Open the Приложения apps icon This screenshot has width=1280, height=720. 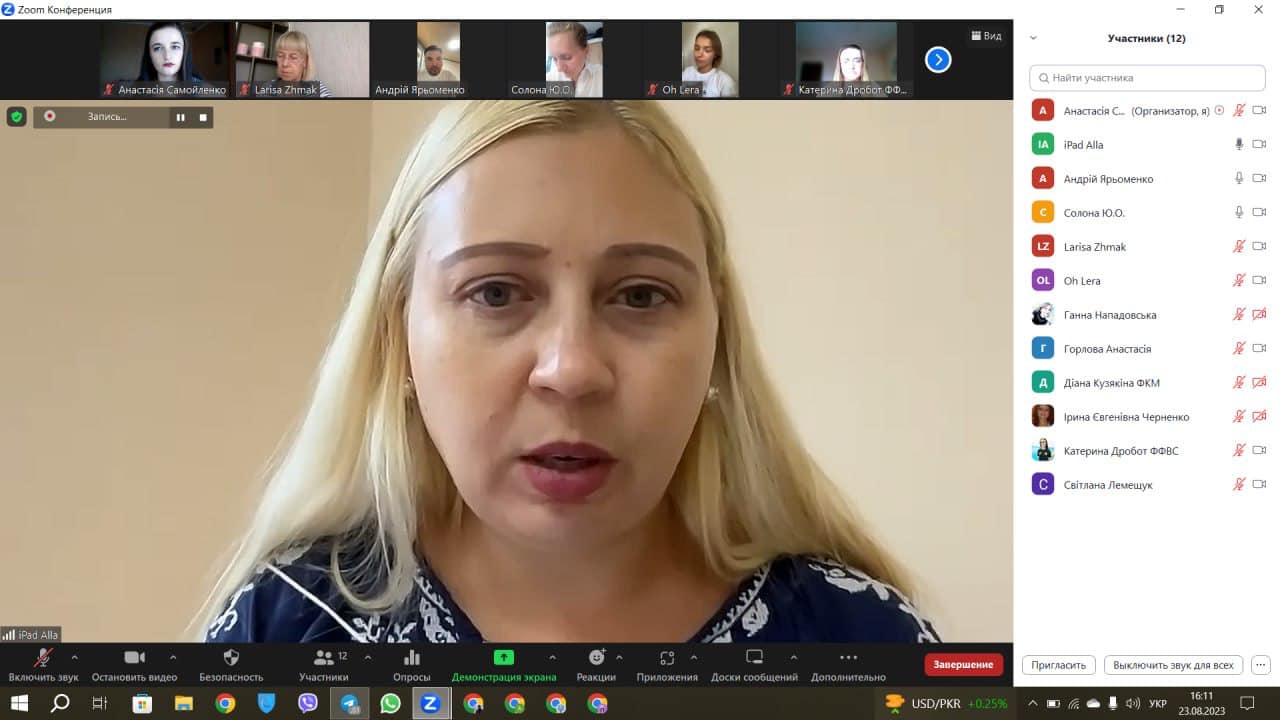(667, 665)
